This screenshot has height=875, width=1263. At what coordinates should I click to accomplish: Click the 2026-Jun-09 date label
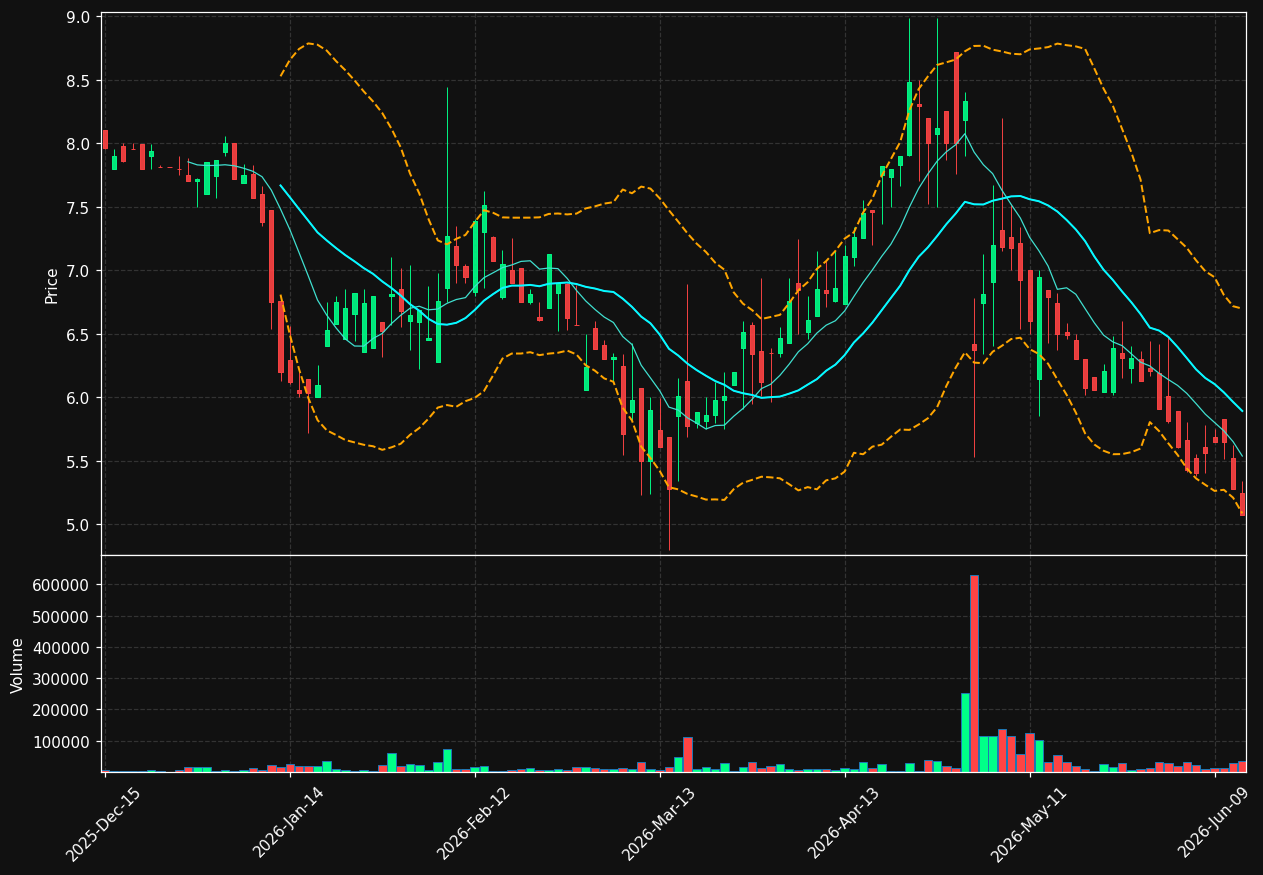point(1213,823)
